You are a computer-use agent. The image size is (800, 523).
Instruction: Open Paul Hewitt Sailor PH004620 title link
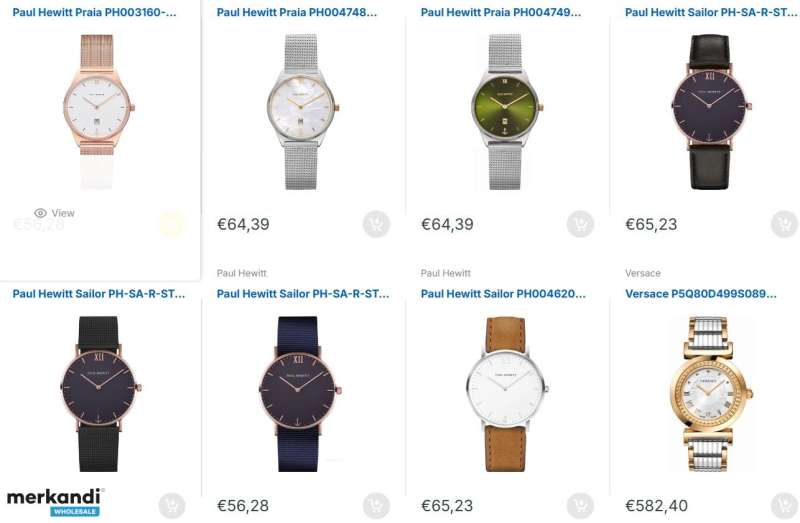503,294
